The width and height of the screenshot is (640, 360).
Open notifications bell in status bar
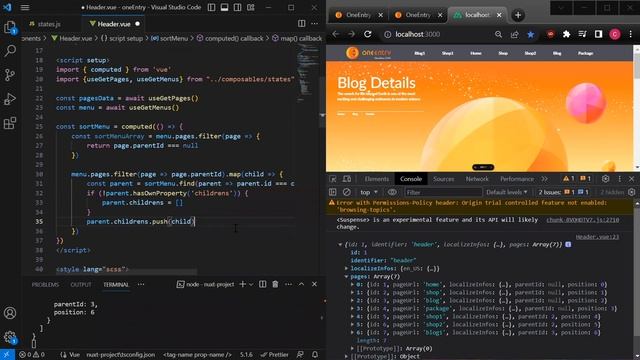(x=315, y=355)
